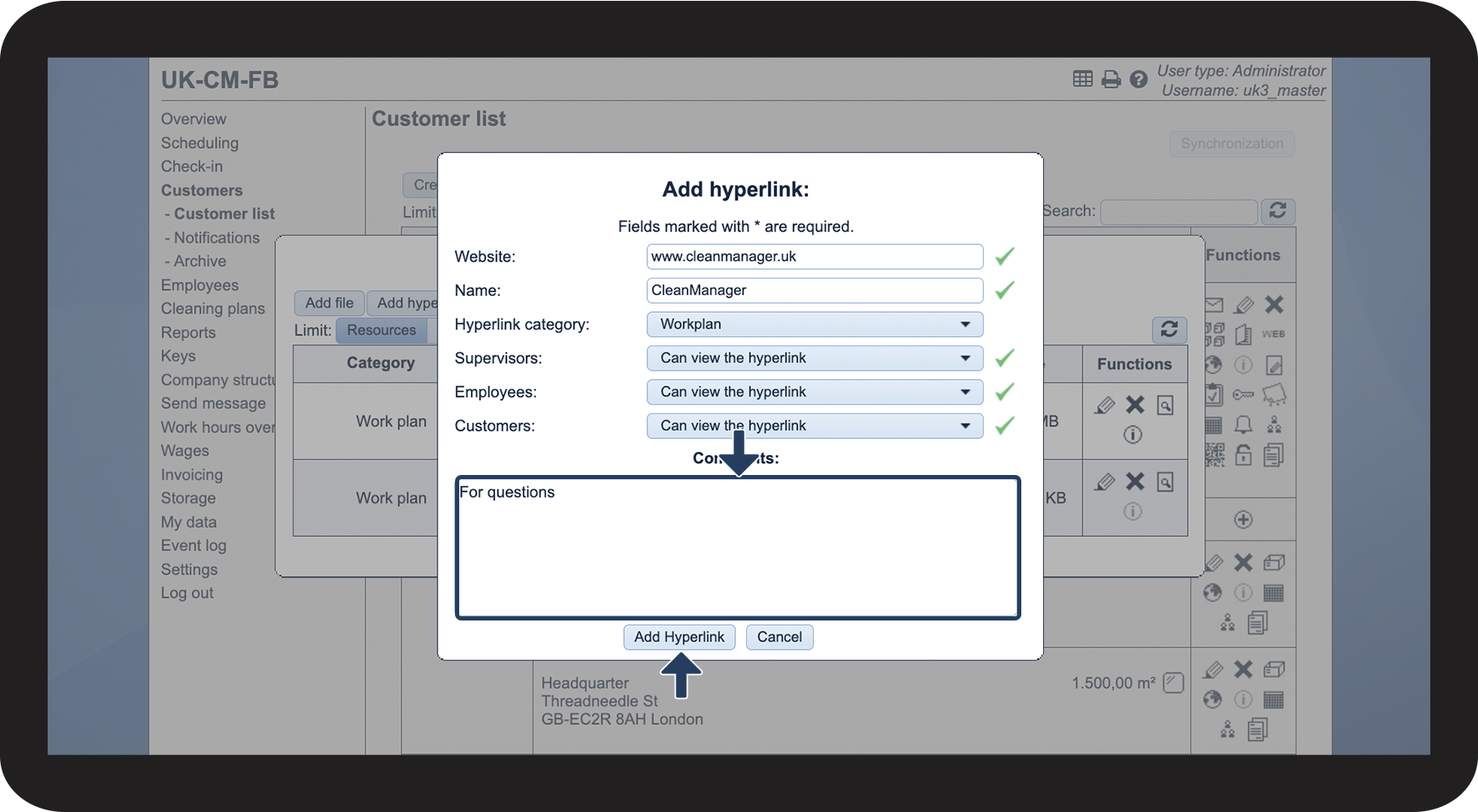Open the org chart icon in Headquarter row
This screenshot has height=812, width=1478.
[x=1228, y=729]
